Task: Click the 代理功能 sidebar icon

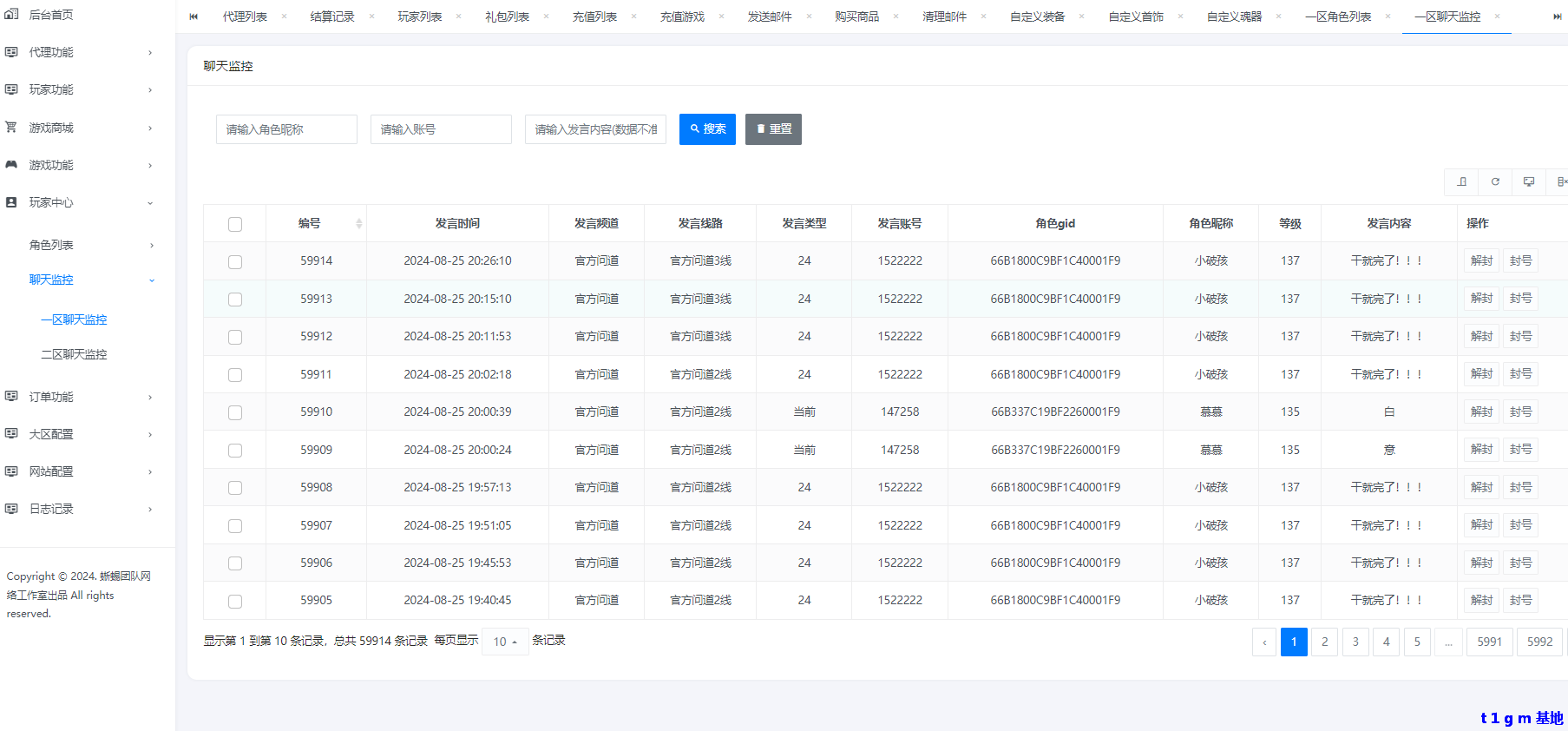Action: click(11, 52)
